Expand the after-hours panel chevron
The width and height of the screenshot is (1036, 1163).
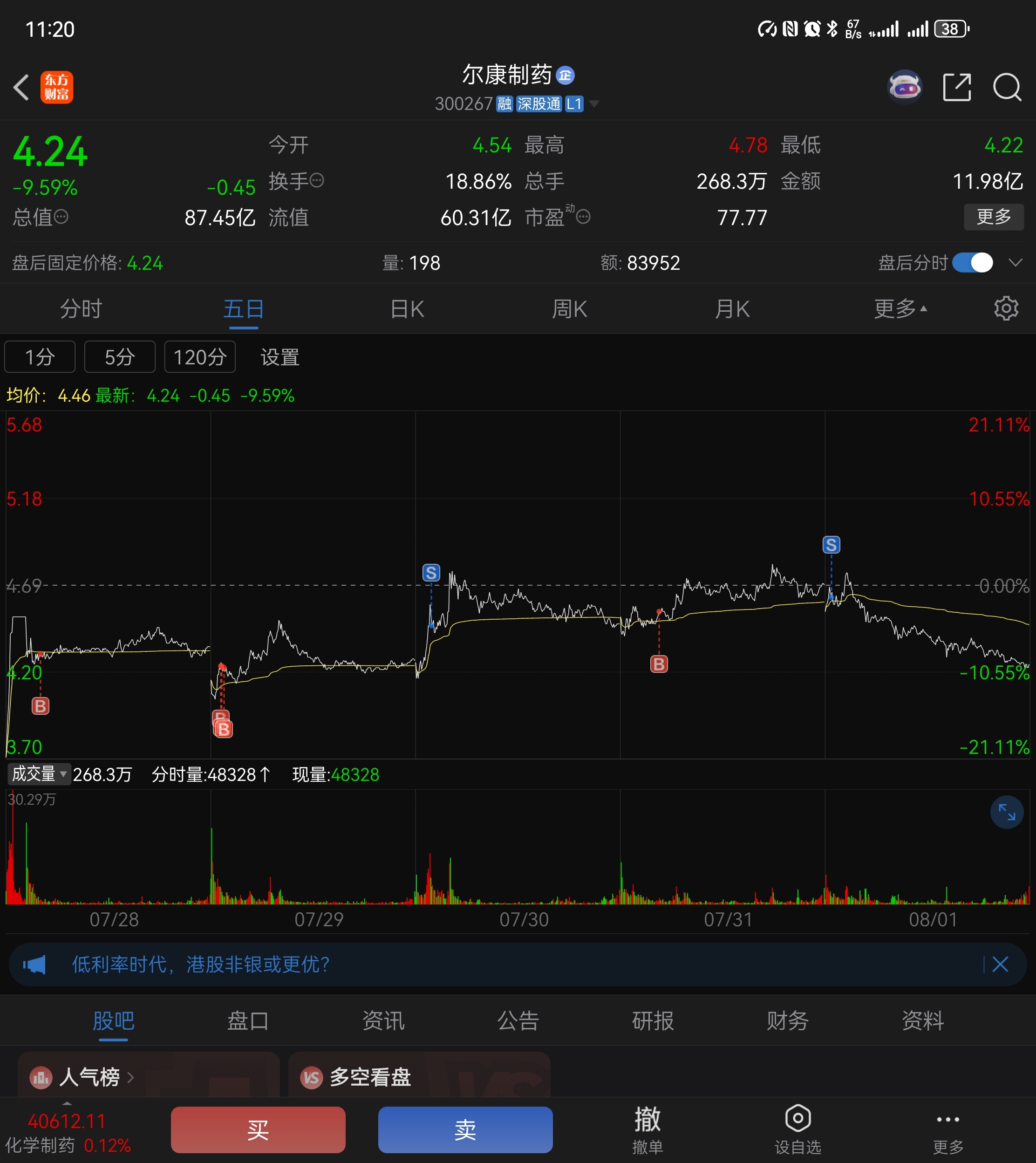click(x=1015, y=262)
